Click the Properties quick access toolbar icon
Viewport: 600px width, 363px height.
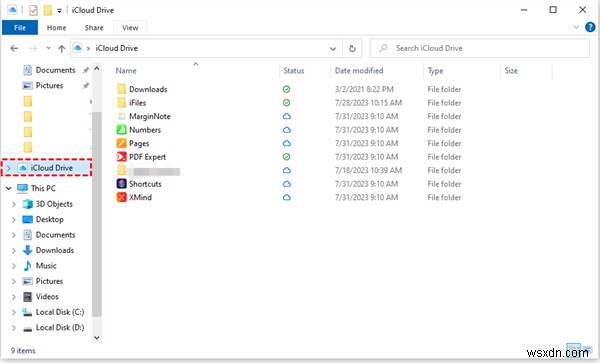point(33,10)
